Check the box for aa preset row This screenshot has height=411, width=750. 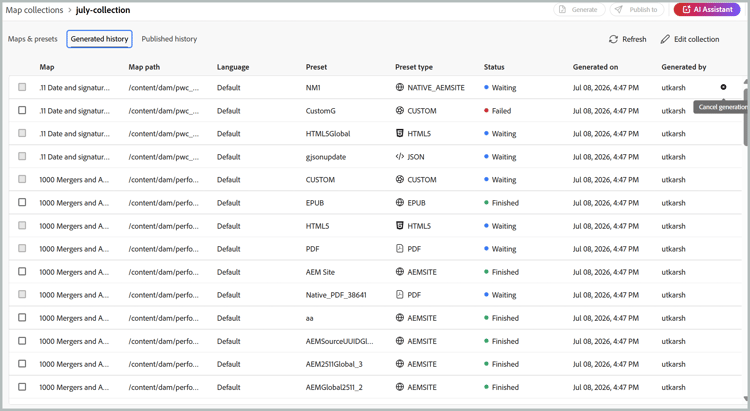(22, 318)
